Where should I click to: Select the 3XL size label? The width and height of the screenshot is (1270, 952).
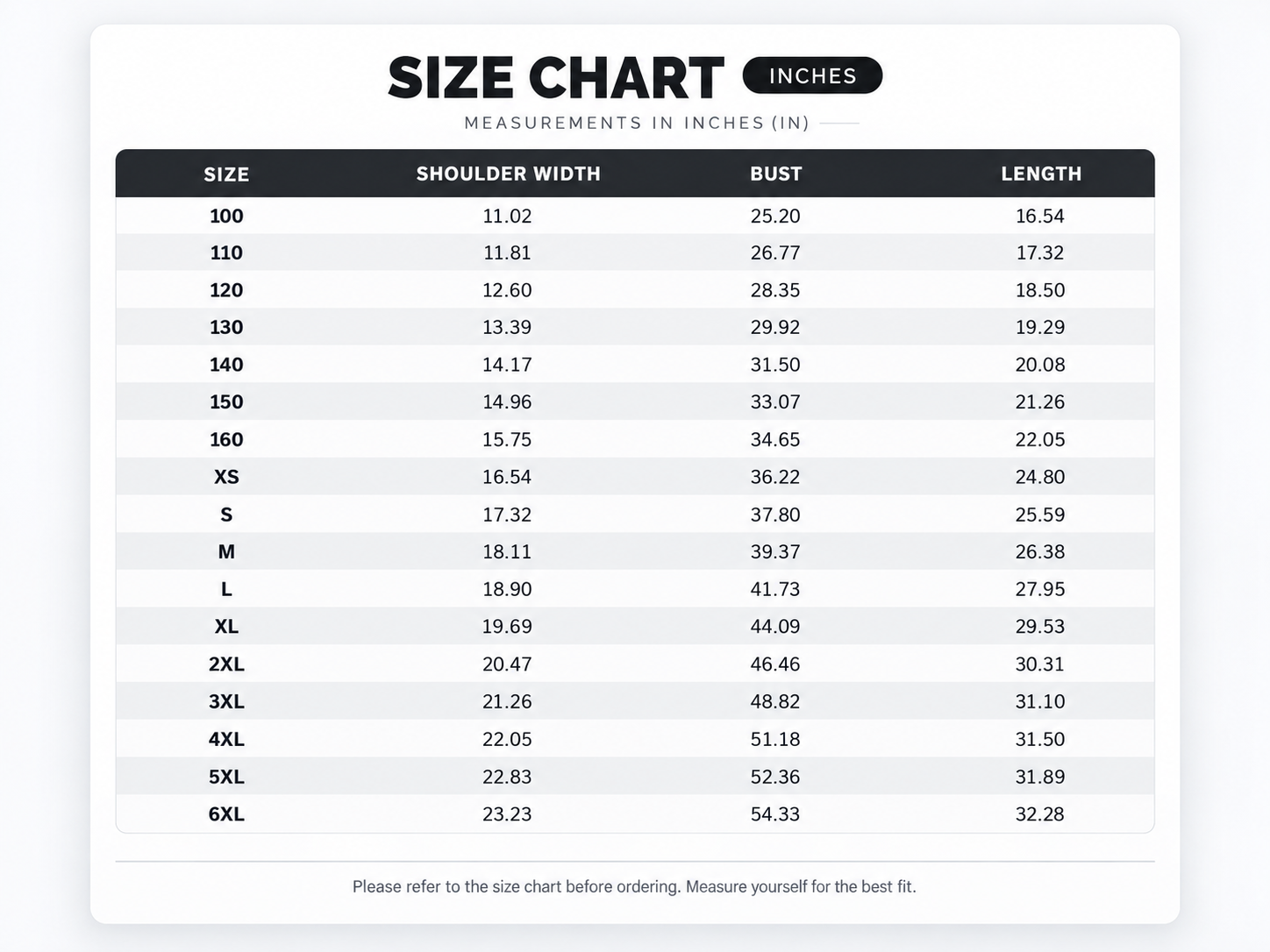(226, 701)
